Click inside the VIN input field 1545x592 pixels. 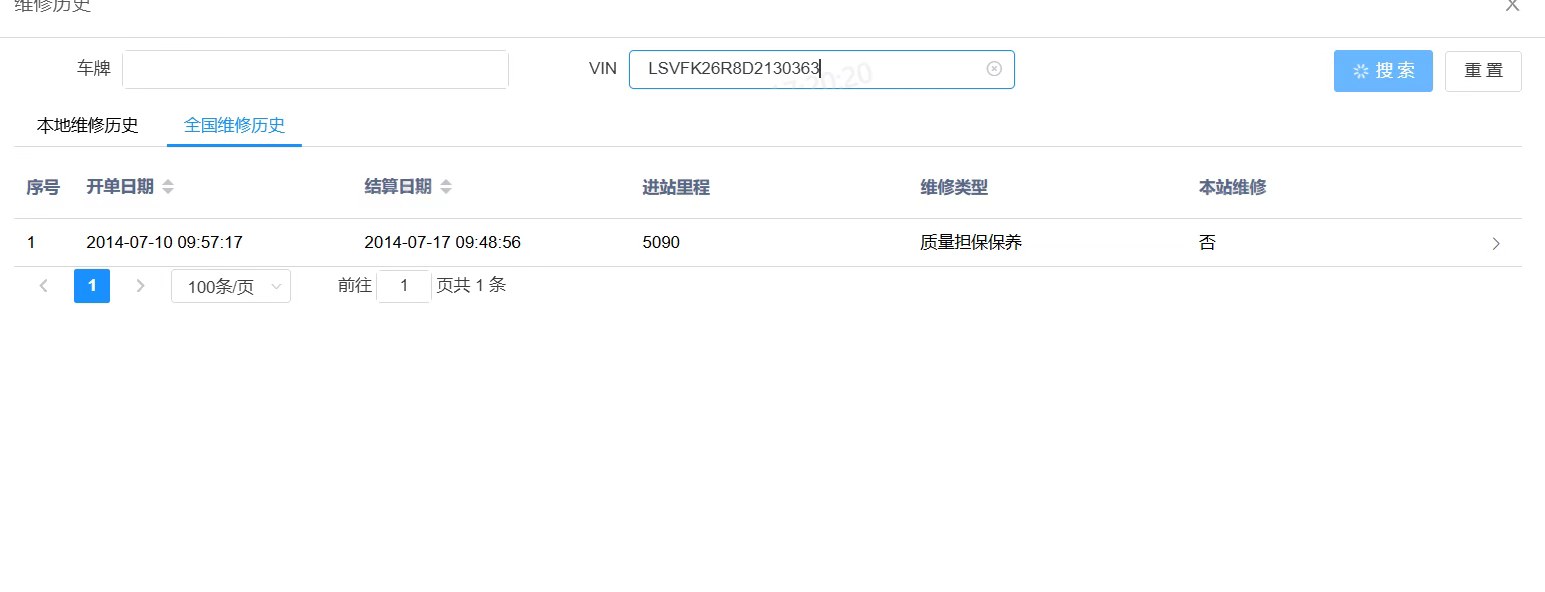(821, 69)
